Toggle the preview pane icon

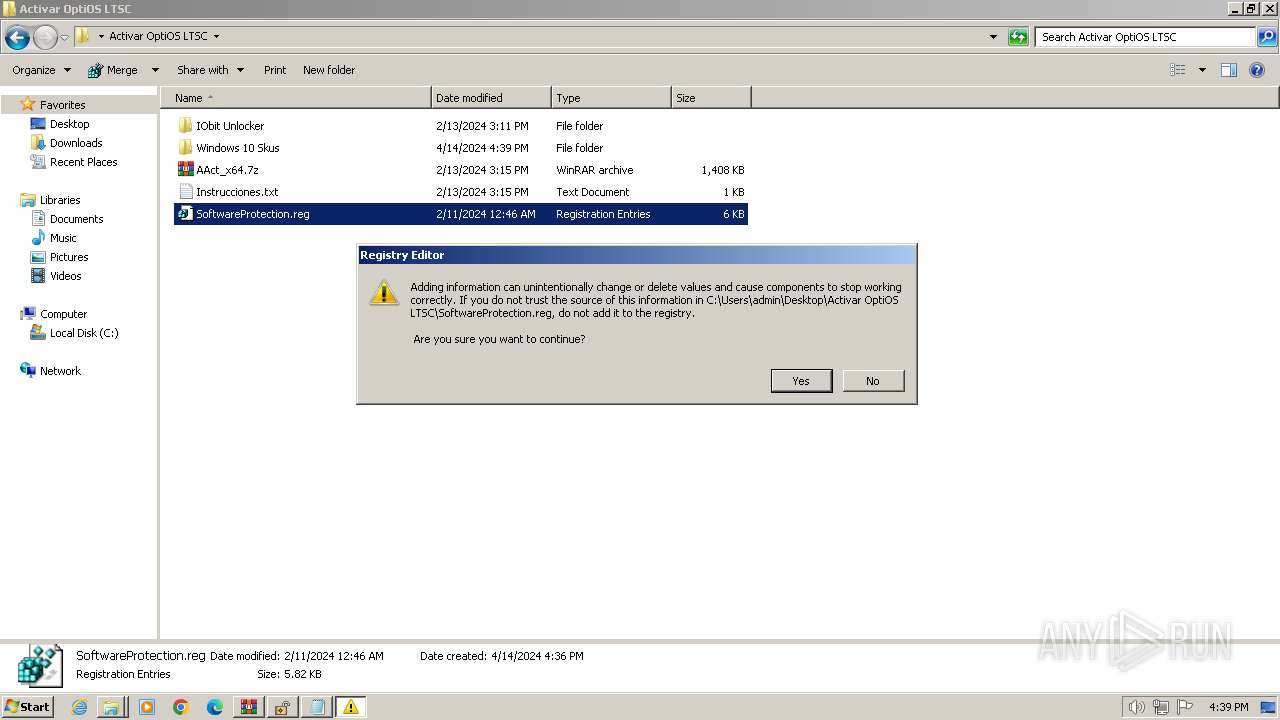(1229, 70)
